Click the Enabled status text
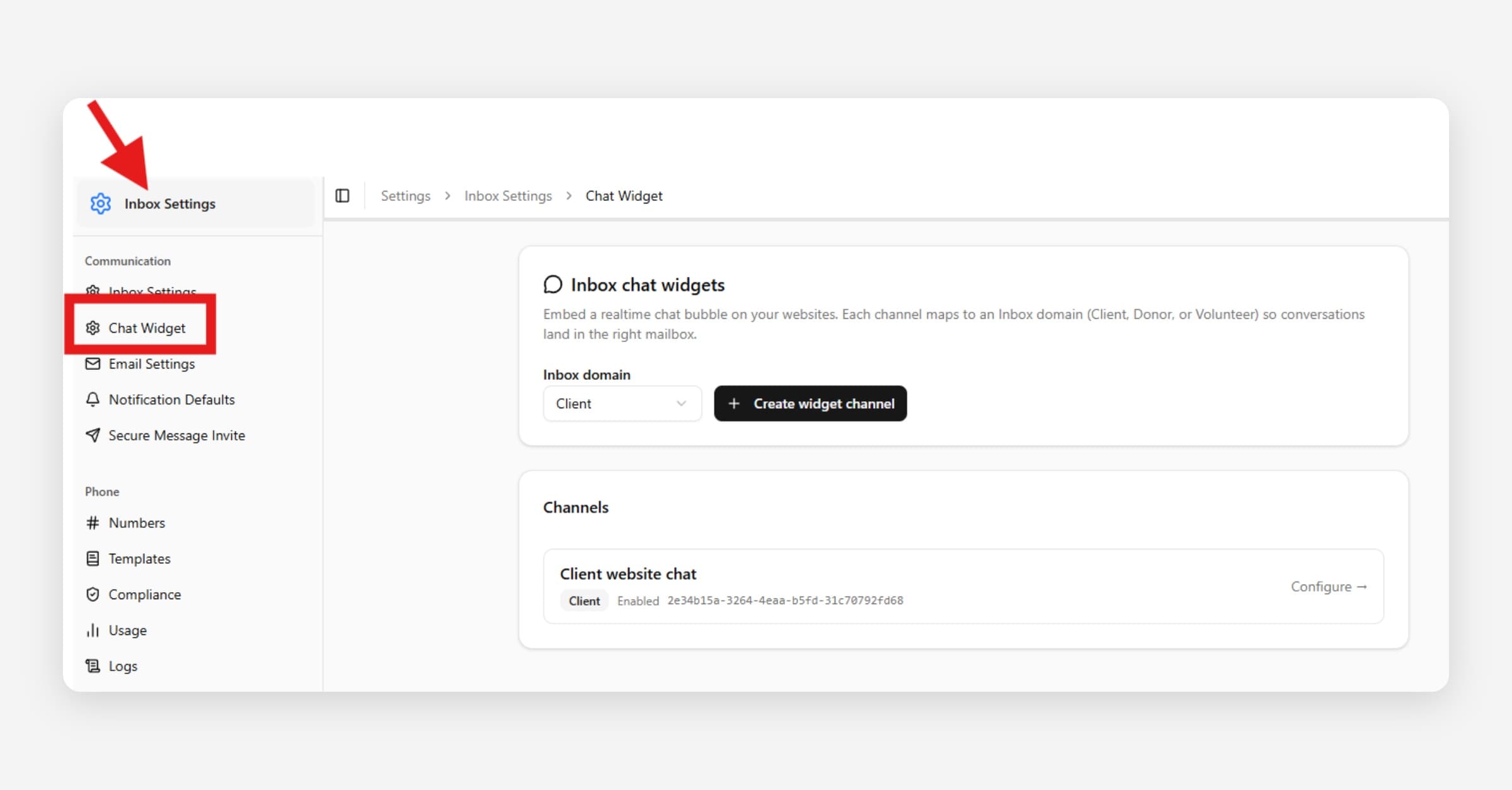The height and width of the screenshot is (790, 1512). tap(638, 601)
